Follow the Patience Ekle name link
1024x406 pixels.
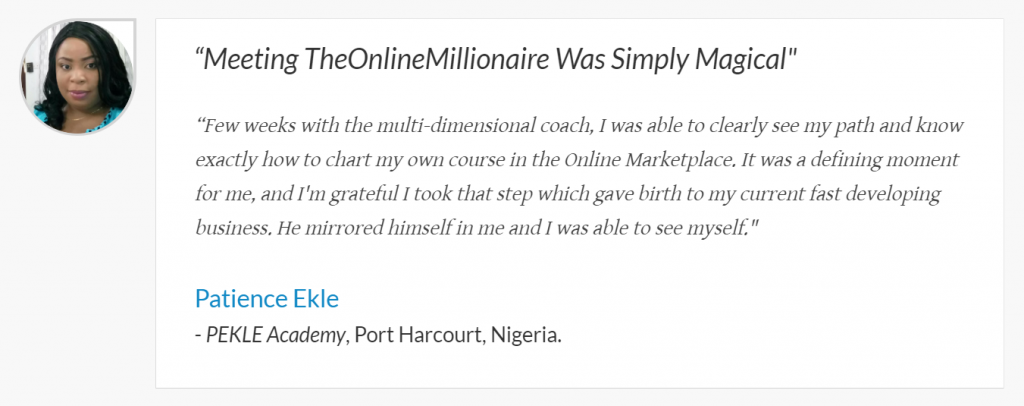tap(266, 298)
